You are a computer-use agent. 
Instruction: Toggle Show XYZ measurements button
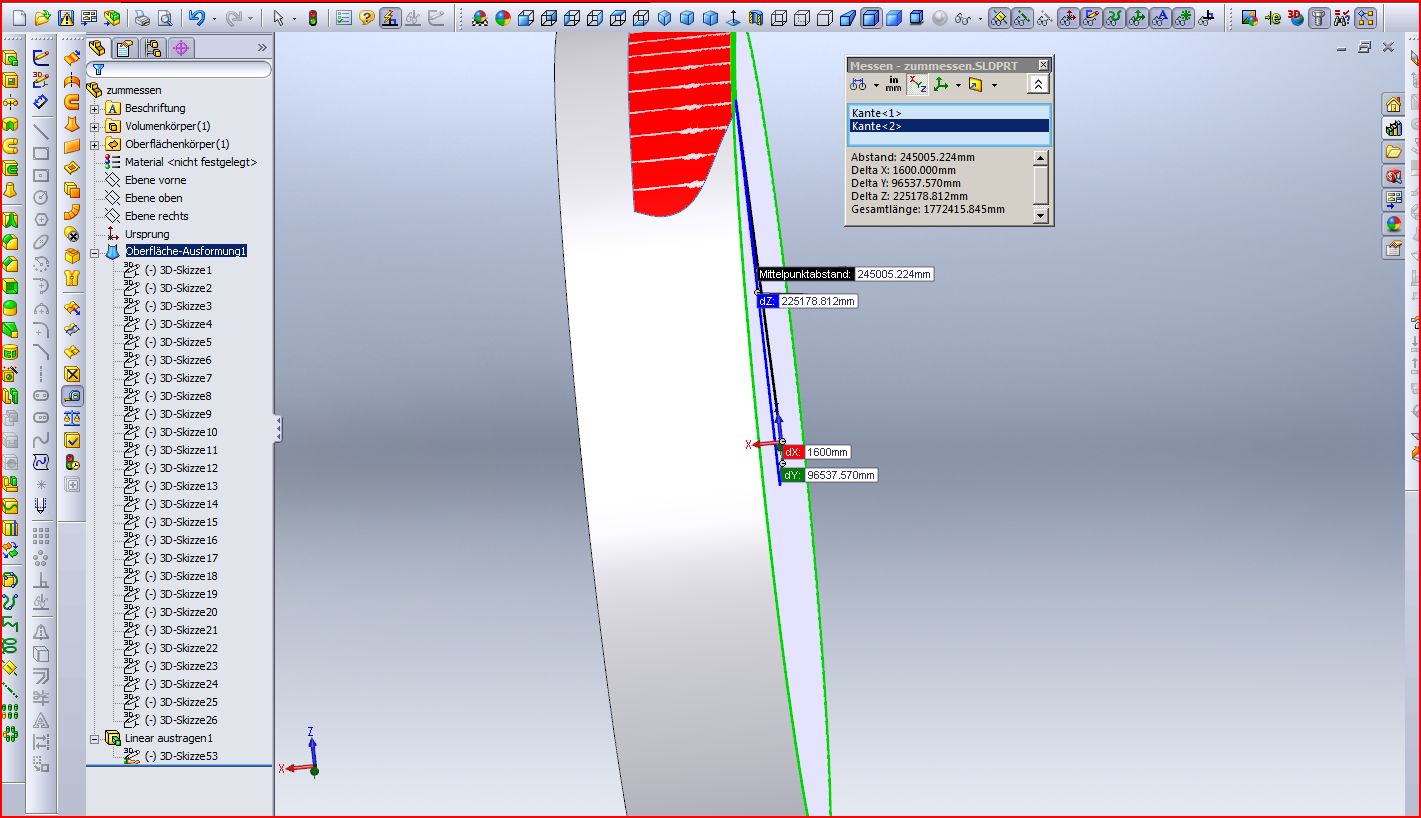click(x=917, y=85)
